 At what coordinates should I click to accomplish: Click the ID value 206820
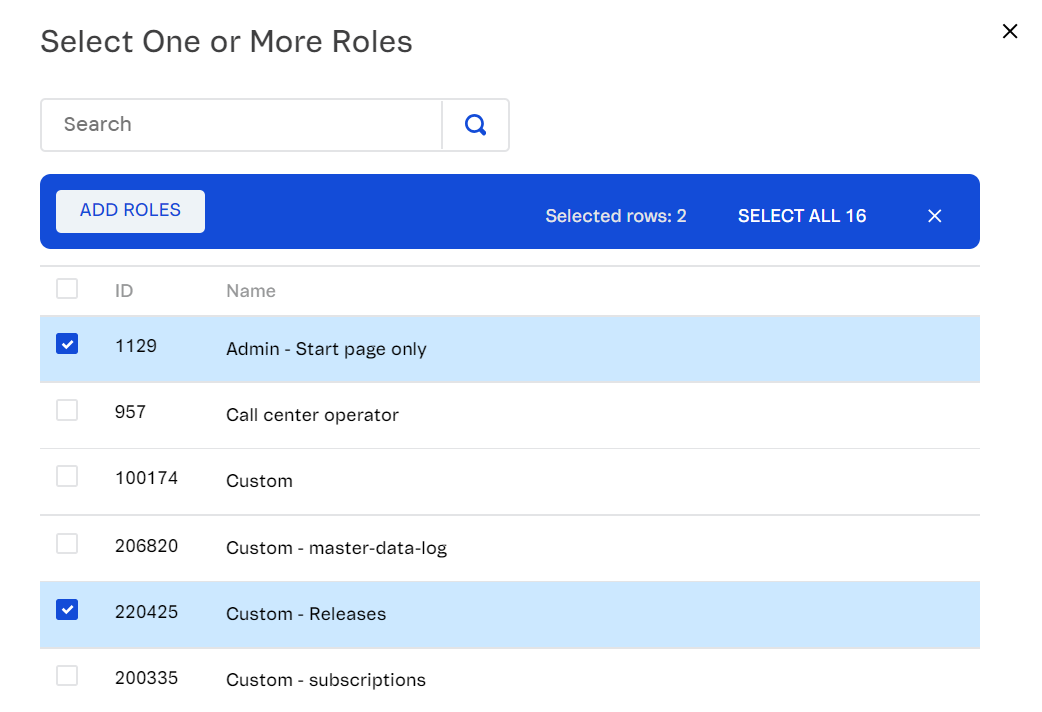click(146, 546)
